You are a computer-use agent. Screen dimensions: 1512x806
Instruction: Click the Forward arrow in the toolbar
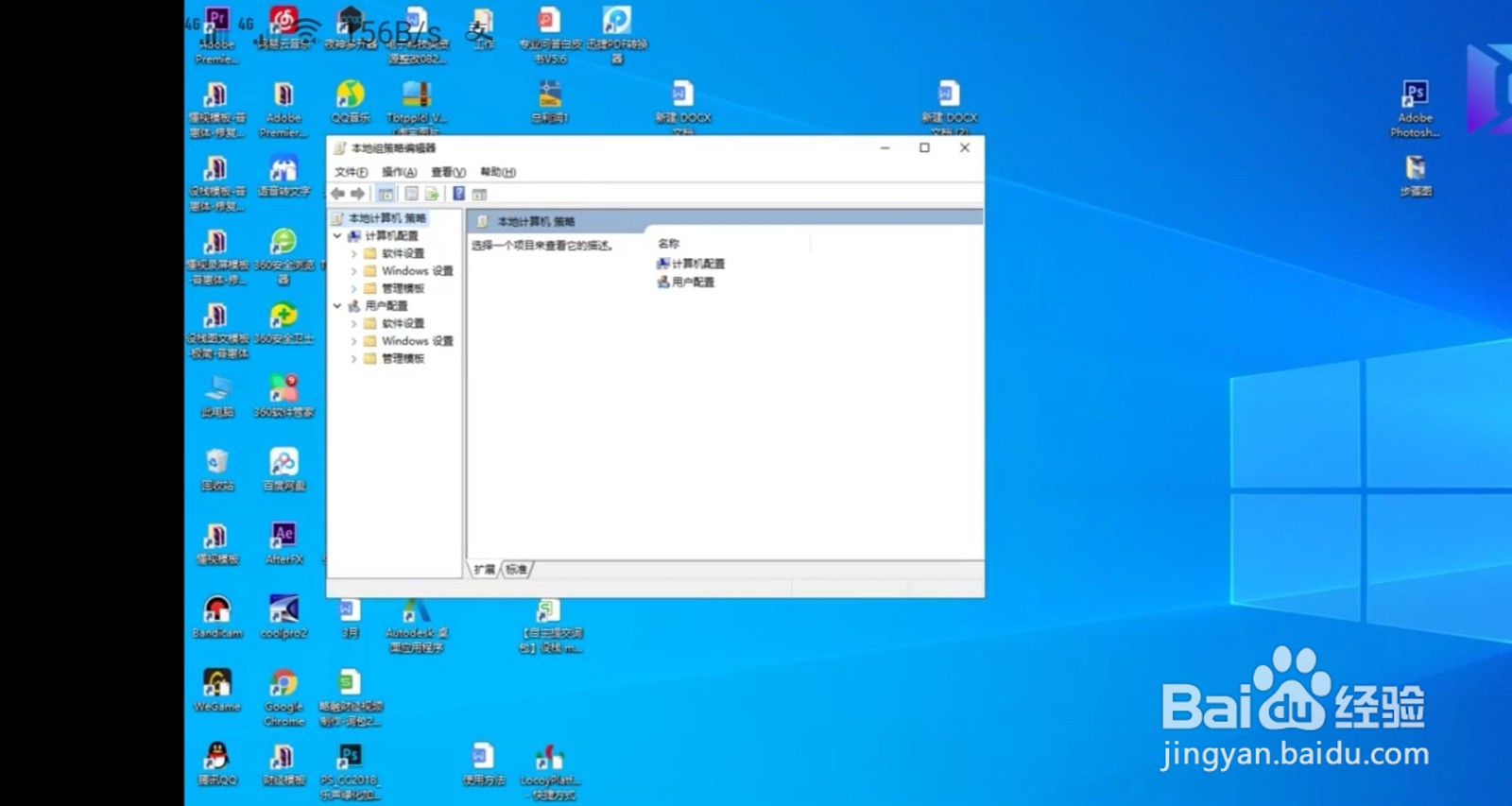357,194
